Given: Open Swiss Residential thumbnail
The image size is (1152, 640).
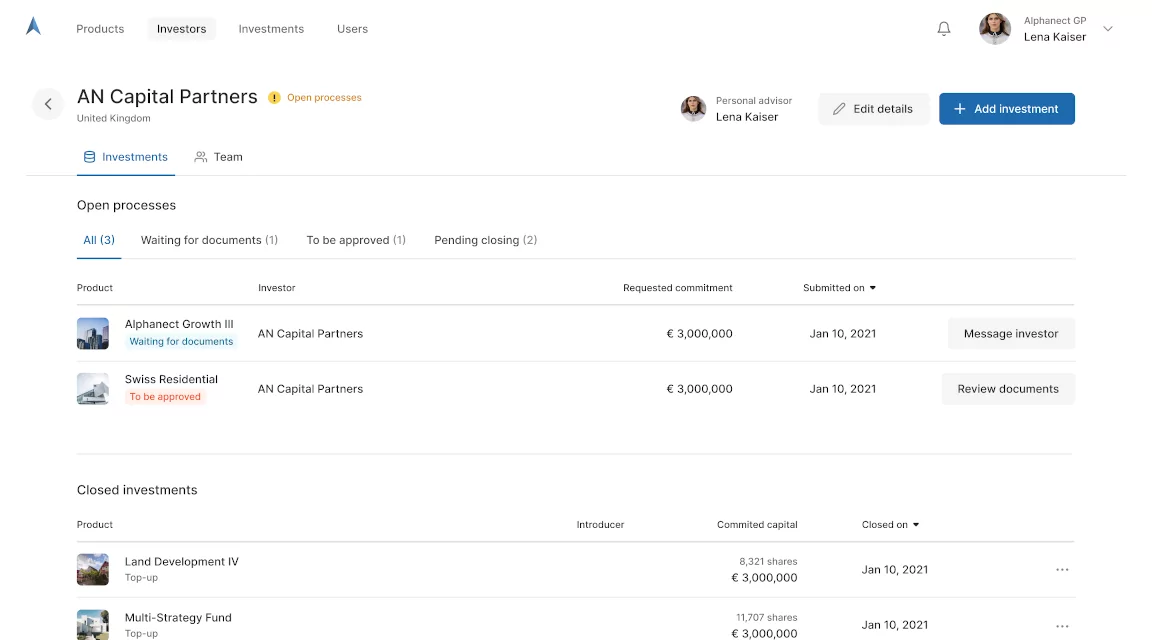Looking at the screenshot, I should 93,389.
